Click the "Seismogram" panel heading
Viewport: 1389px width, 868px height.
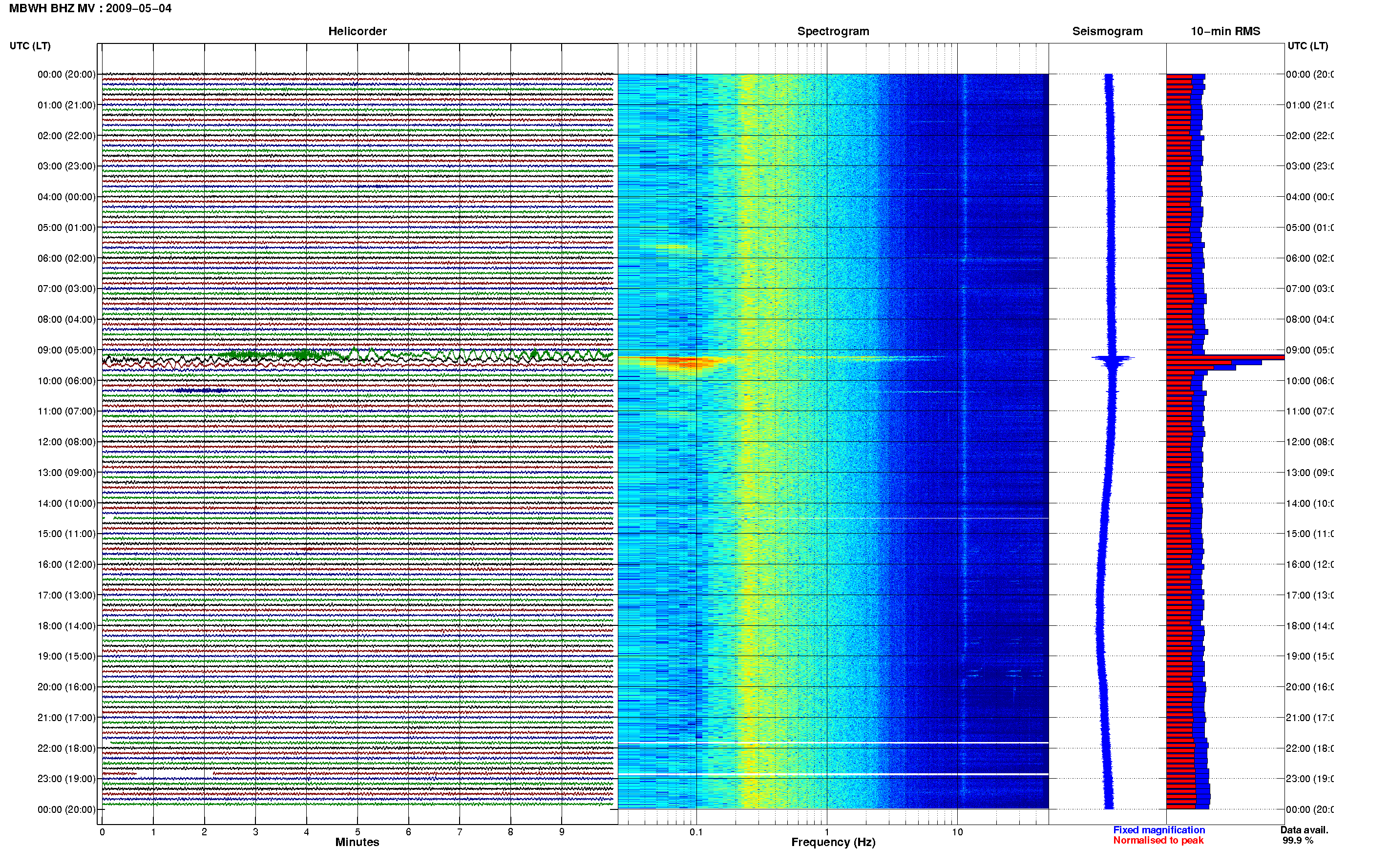[x=1107, y=32]
